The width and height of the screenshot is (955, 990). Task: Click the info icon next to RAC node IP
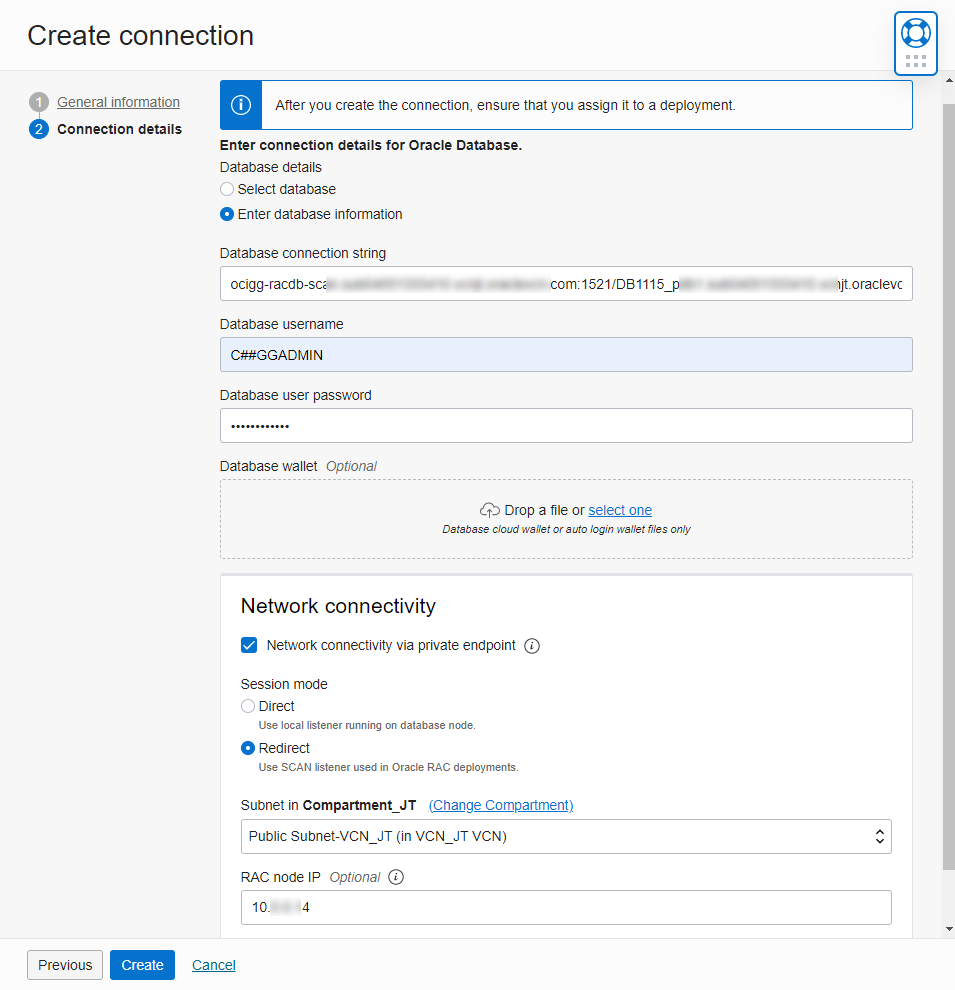point(395,877)
